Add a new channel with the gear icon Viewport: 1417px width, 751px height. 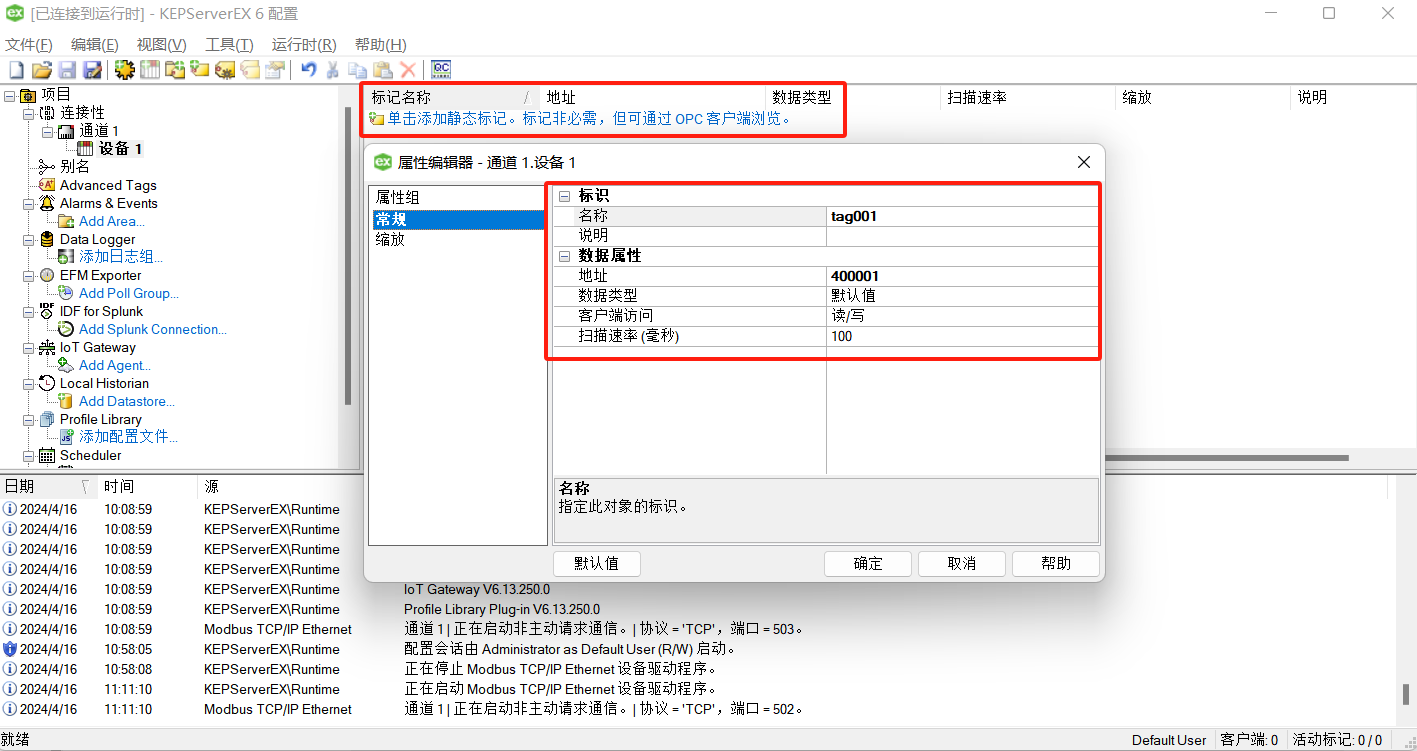125,70
